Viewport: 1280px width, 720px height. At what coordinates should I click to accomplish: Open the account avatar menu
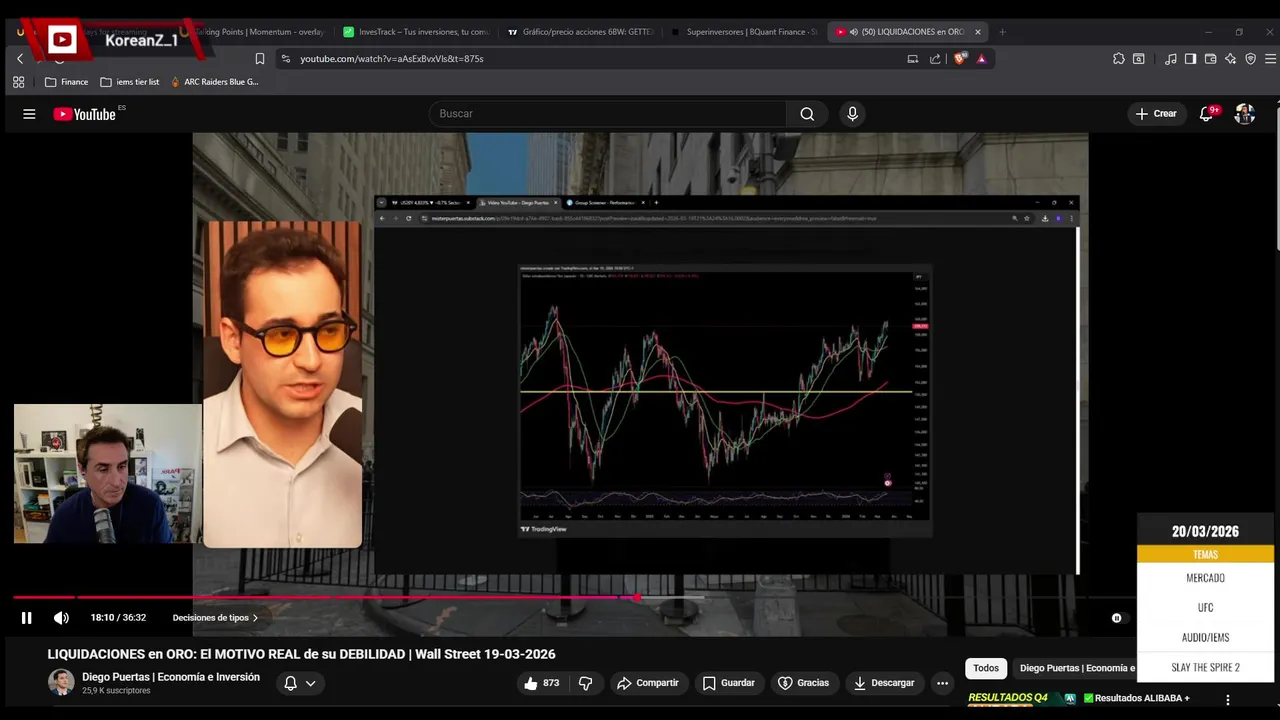pos(1244,114)
